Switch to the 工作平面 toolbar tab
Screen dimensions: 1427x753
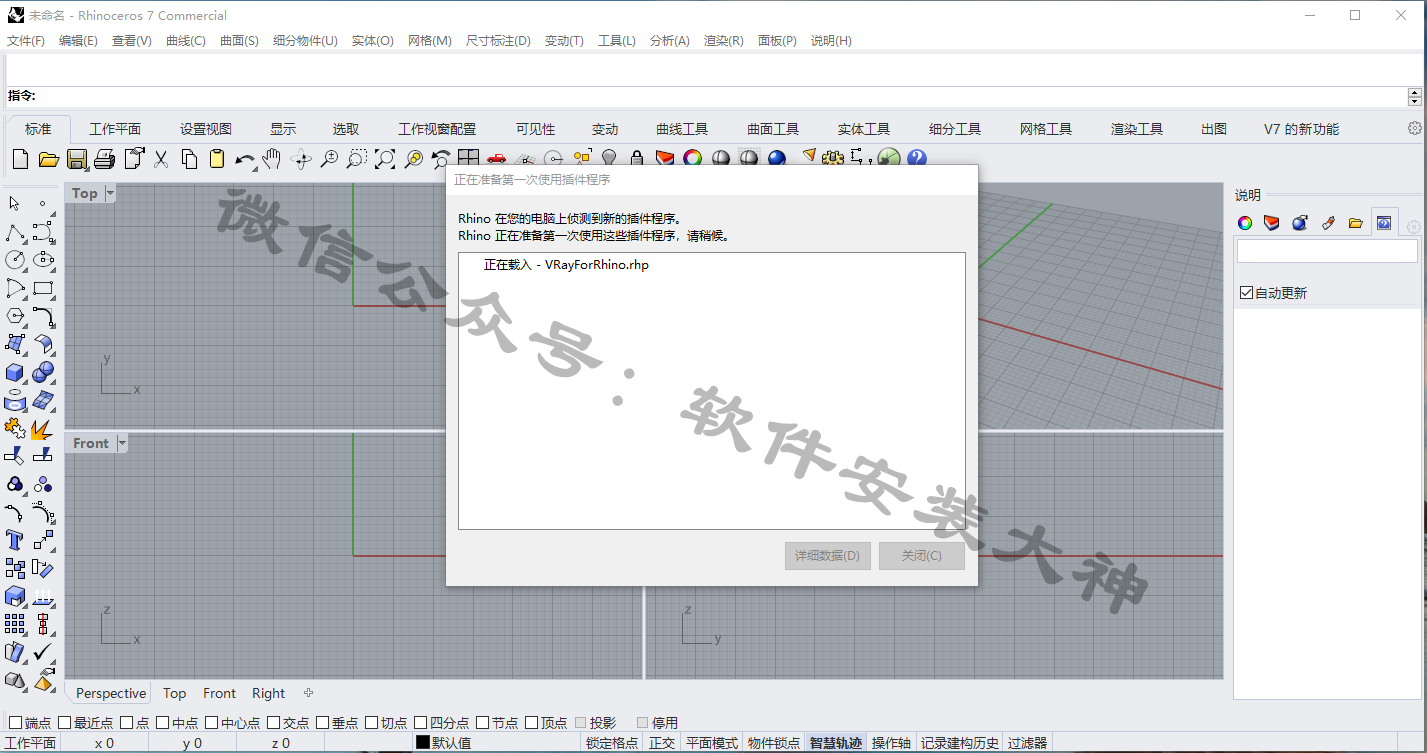pyautogui.click(x=115, y=129)
